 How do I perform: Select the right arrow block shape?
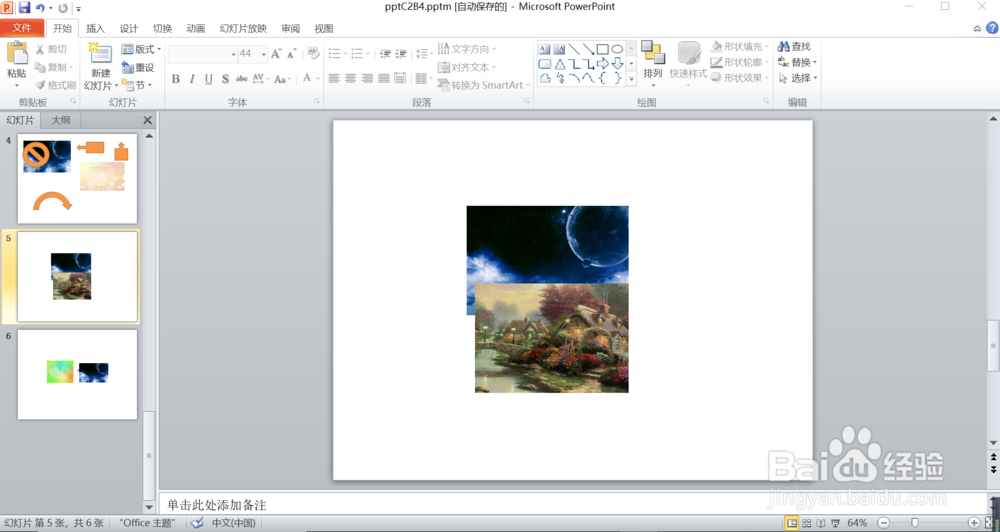pos(603,64)
